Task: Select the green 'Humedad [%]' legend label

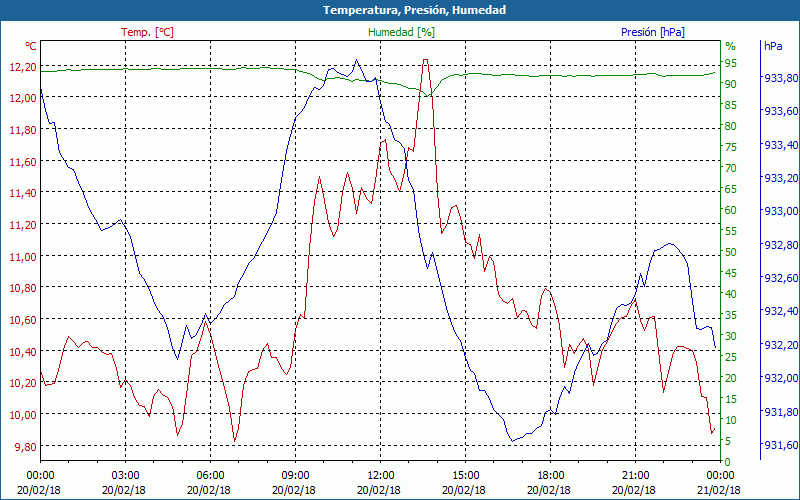Action: [x=401, y=32]
